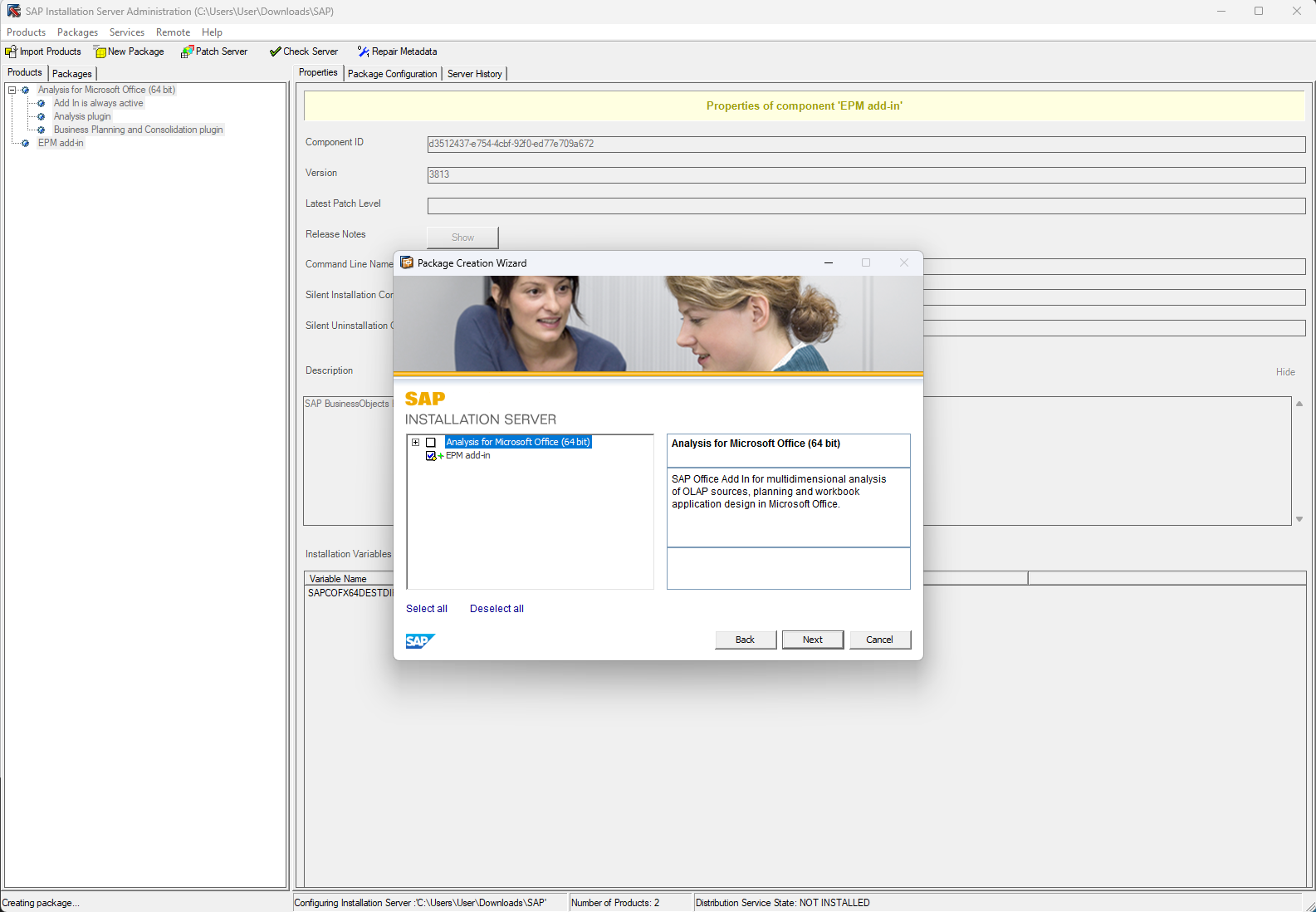Click the Hide description link
1316x912 pixels.
pyautogui.click(x=1285, y=372)
